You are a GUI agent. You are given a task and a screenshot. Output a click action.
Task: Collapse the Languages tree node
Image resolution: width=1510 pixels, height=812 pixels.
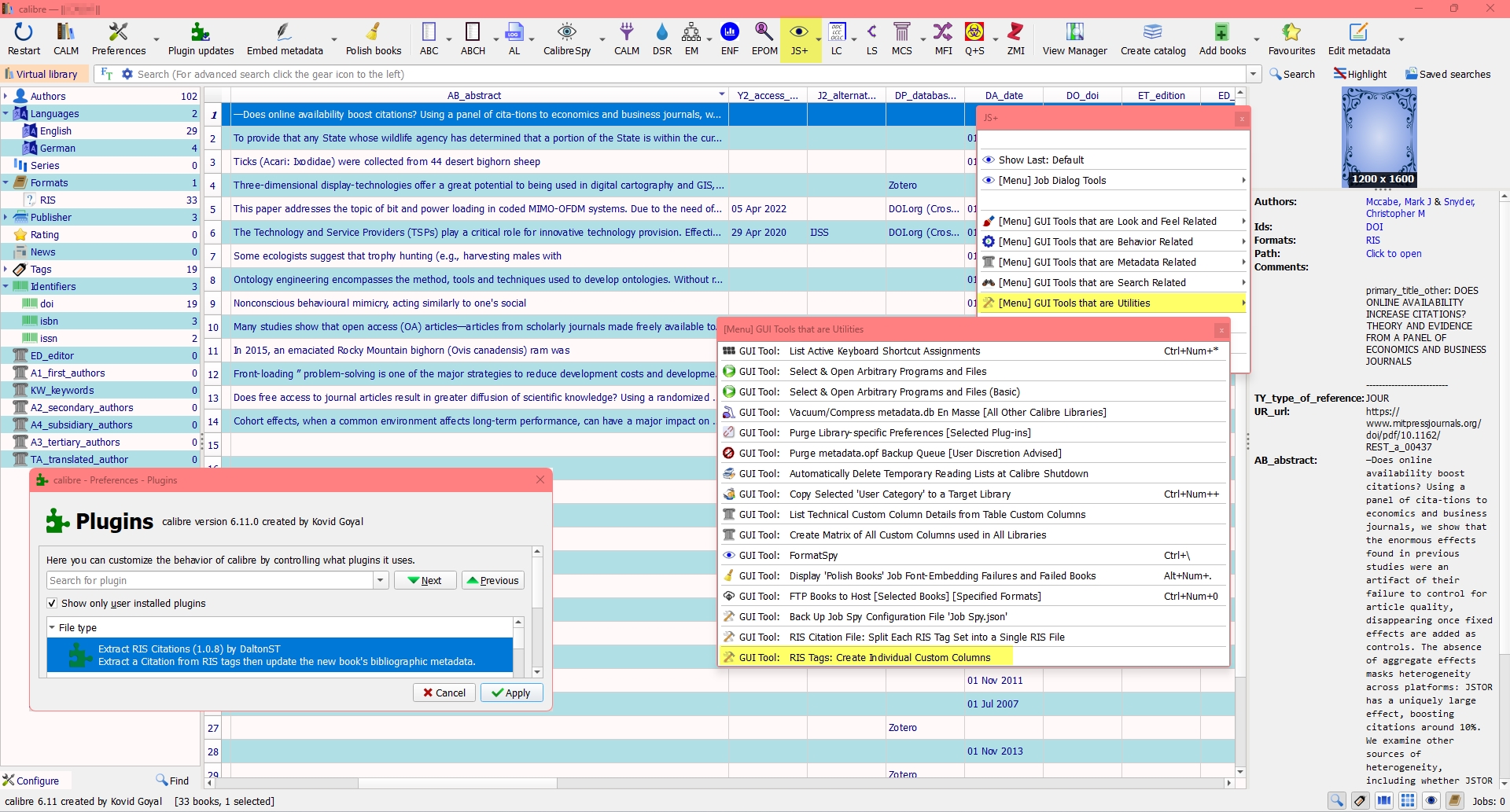(x=6, y=113)
